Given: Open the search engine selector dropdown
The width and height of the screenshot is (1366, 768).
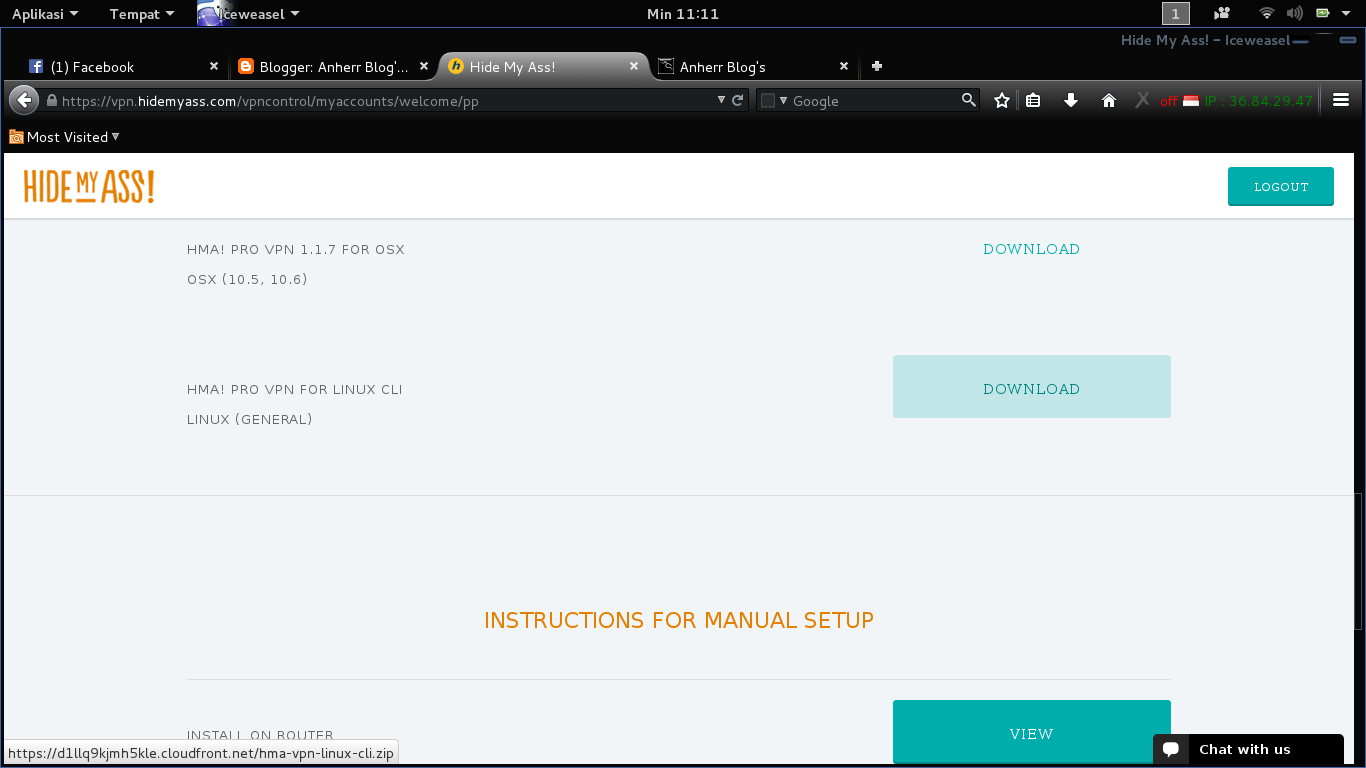Looking at the screenshot, I should point(775,100).
